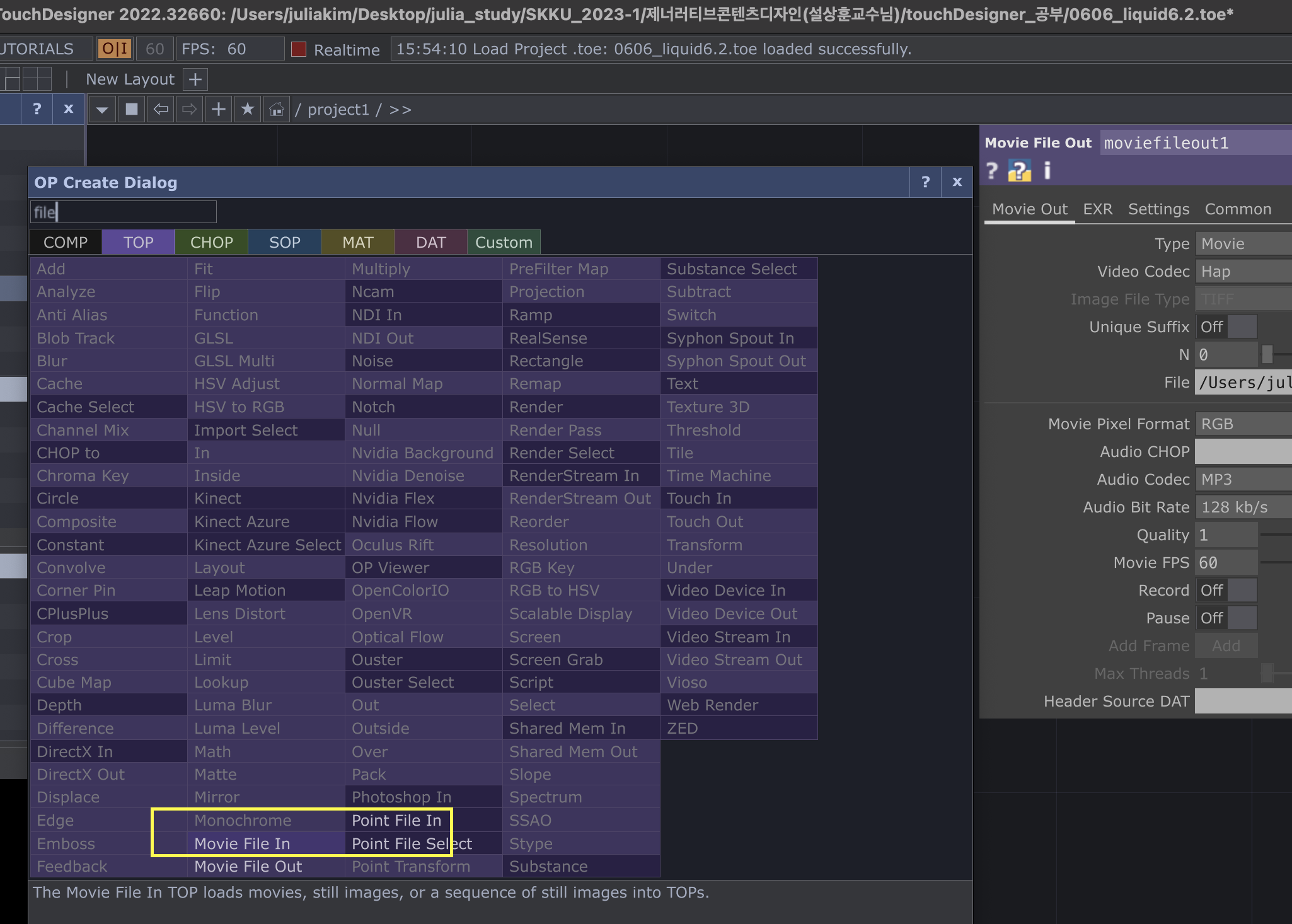Select Movie File Out operator
Viewport: 1292px width, 924px height.
pos(248,867)
